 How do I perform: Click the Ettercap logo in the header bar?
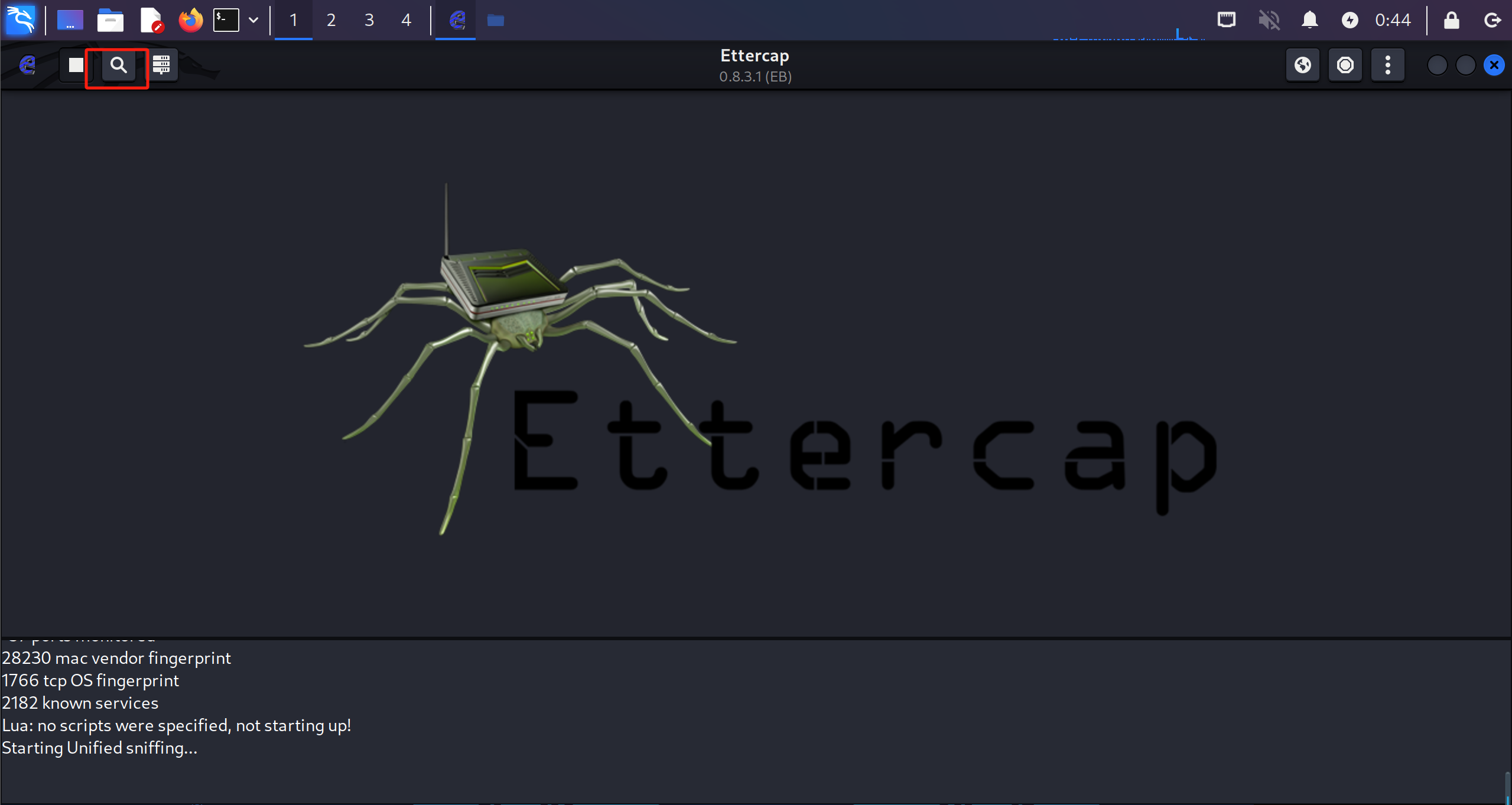coord(28,65)
